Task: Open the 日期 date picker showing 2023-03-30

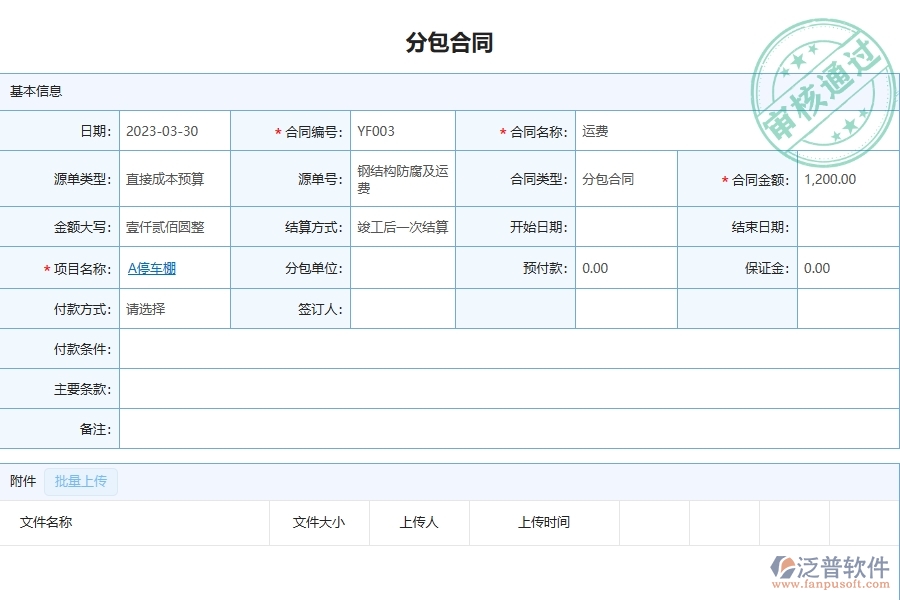Action: (x=172, y=131)
